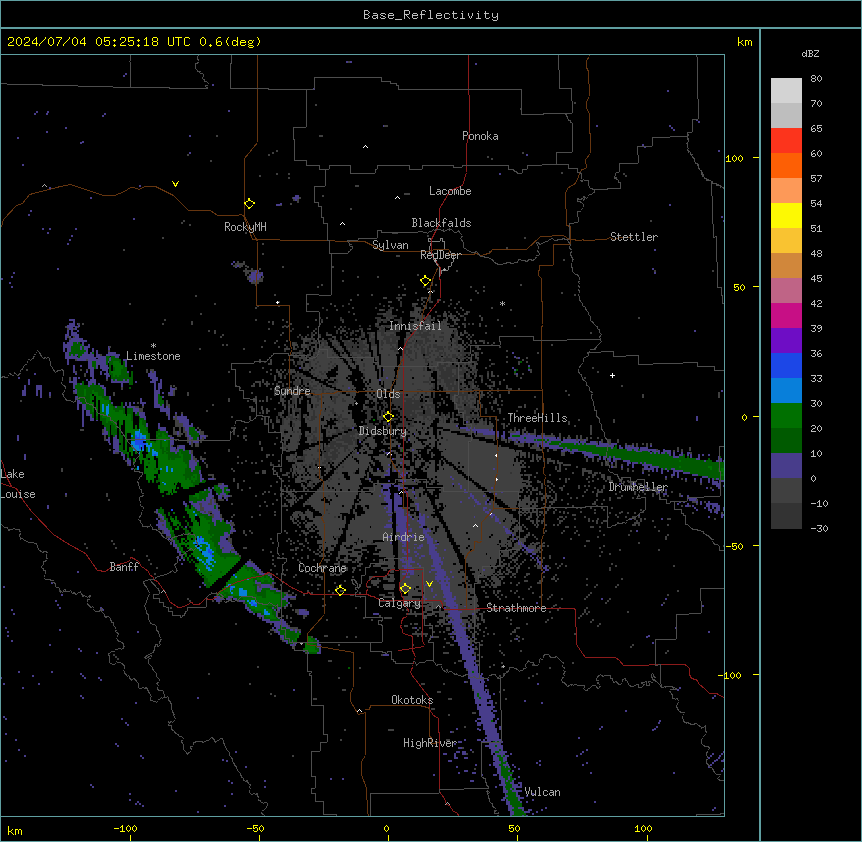Select the Cochrane label
Viewport: 862px width, 842px height.
323,568
